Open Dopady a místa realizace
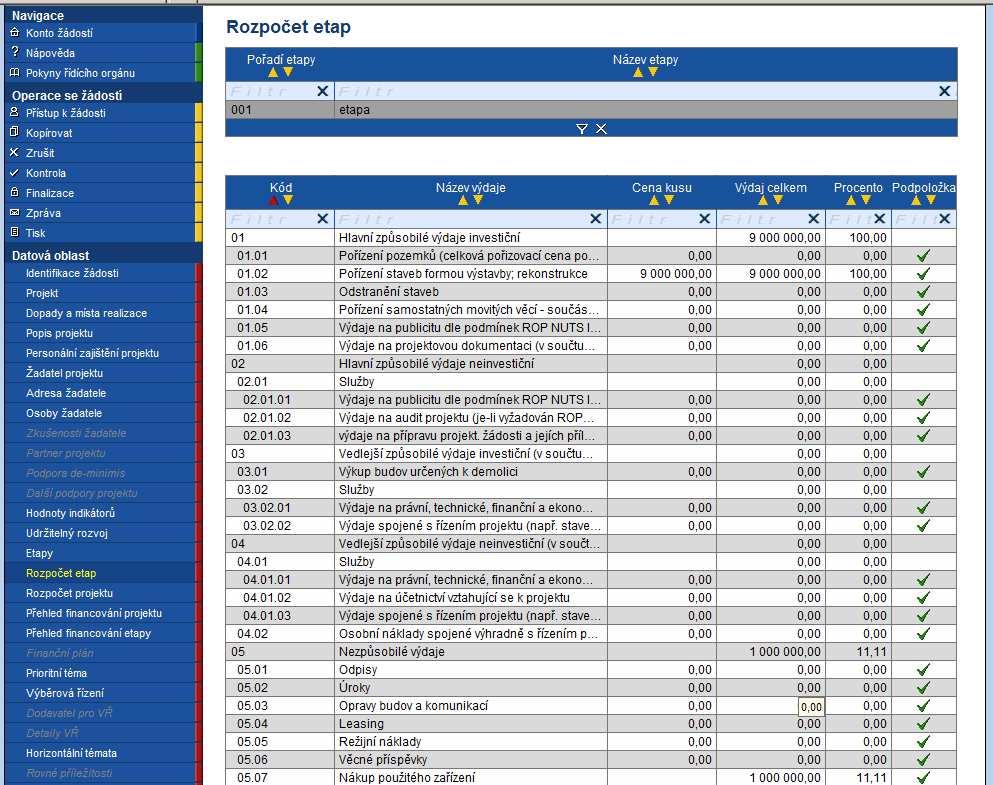The image size is (993, 785). pyautogui.click(x=86, y=313)
